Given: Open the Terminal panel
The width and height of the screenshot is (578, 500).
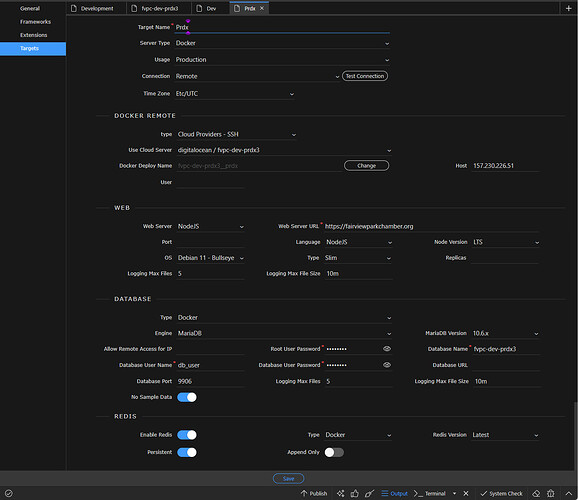Looking at the screenshot, I should [429, 493].
